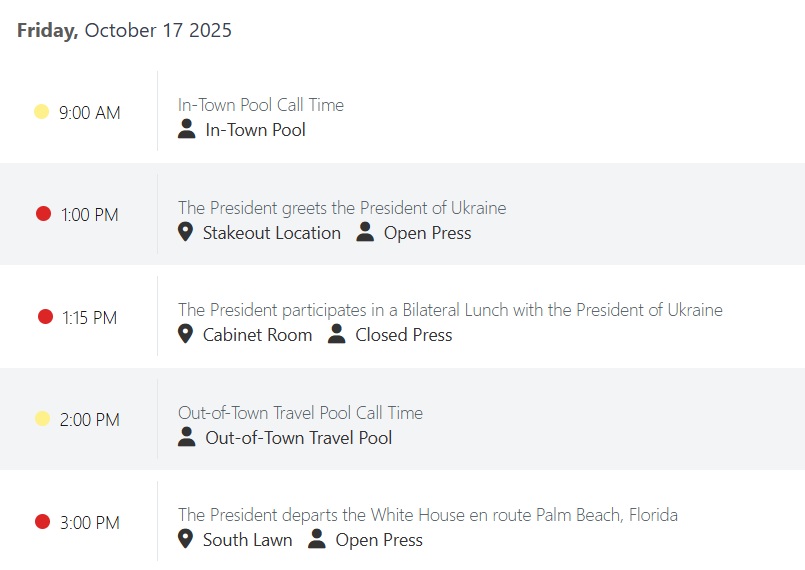Click the red dot beside 1:00 PM

pyautogui.click(x=43, y=214)
